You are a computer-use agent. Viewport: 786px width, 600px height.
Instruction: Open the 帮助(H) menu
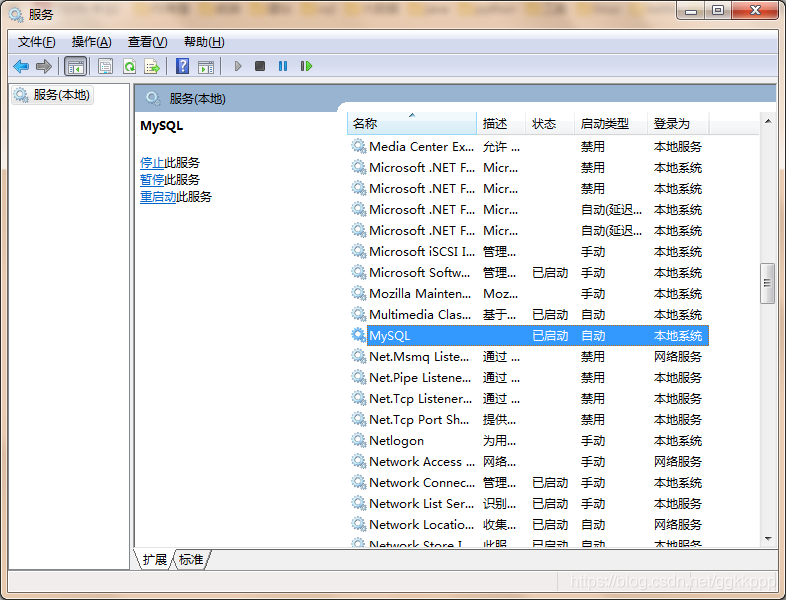coord(204,42)
